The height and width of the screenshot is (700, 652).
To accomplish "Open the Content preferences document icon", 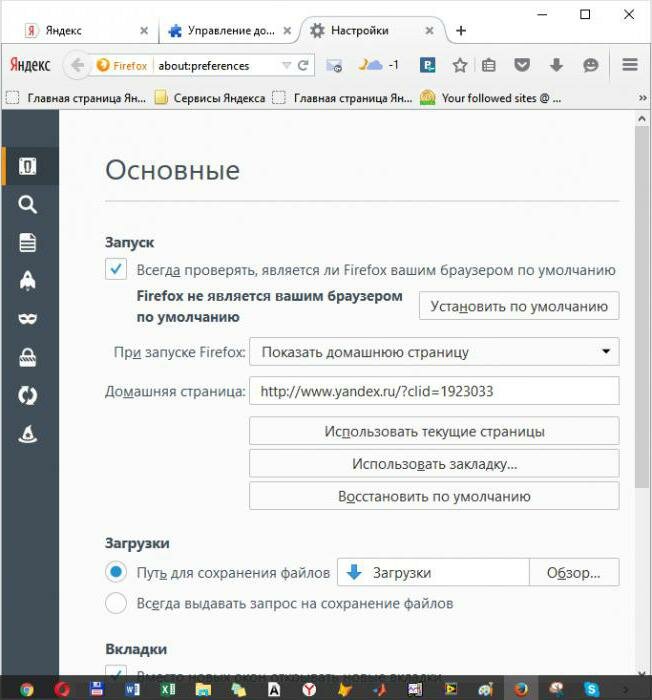I will point(28,243).
